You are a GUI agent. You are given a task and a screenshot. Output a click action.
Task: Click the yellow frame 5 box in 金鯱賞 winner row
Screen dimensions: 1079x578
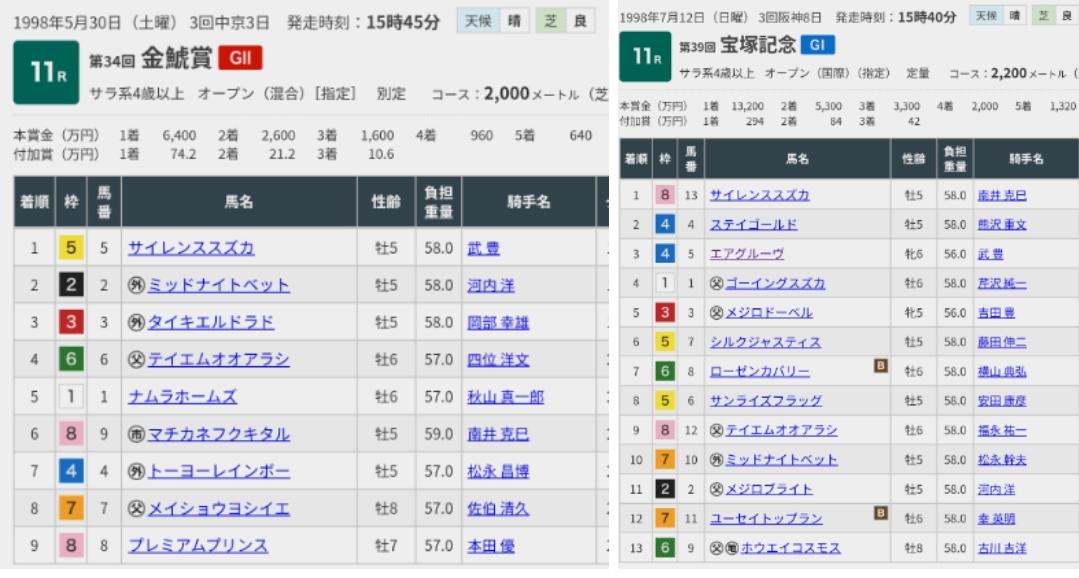(x=68, y=249)
